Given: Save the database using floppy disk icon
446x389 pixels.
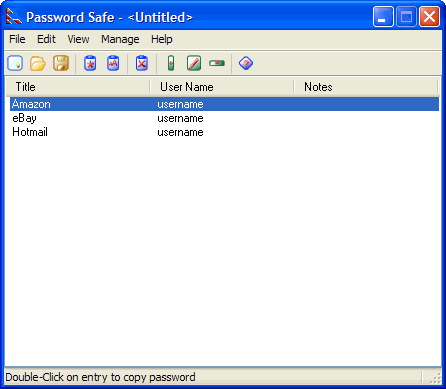Looking at the screenshot, I should point(61,63).
